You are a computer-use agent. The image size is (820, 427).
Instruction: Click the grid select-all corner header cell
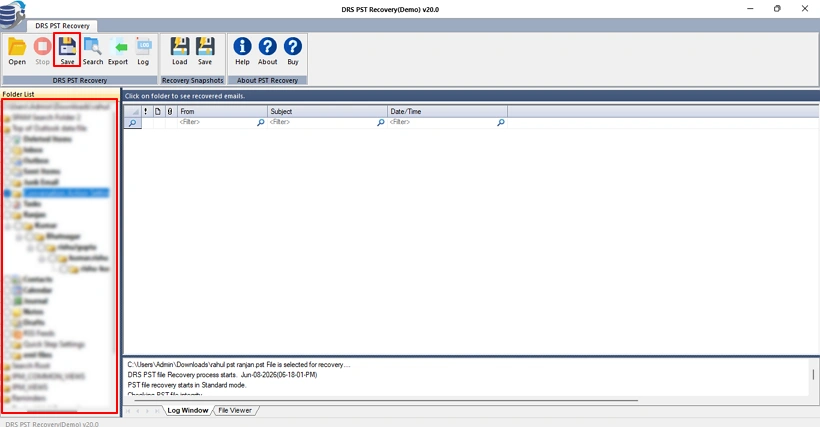pyautogui.click(x=132, y=111)
